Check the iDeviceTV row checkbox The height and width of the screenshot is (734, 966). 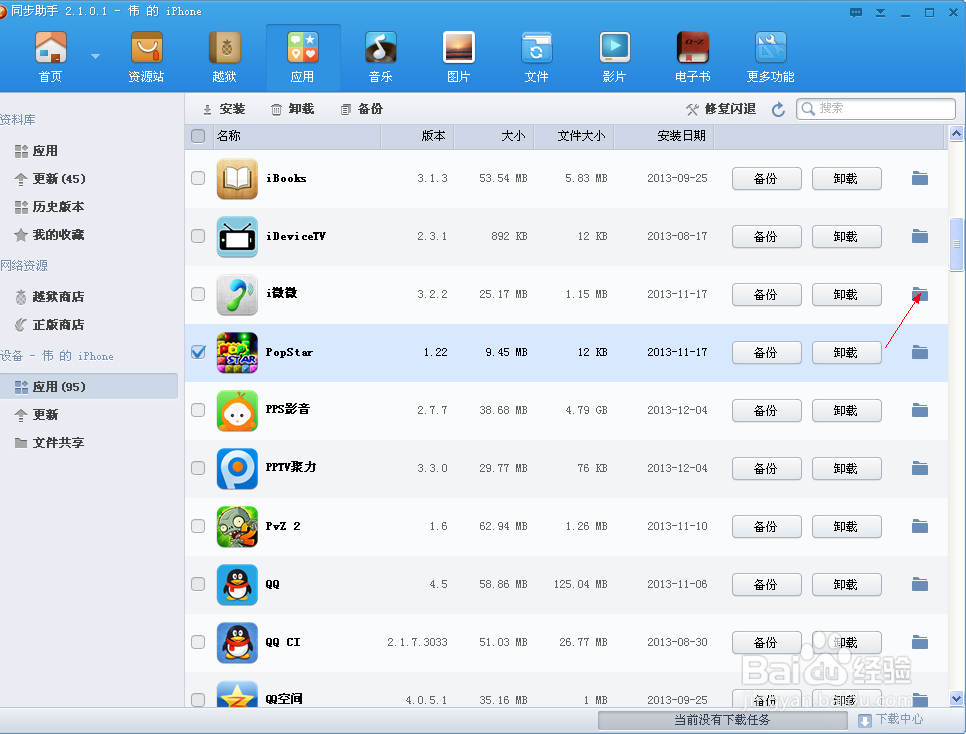pos(198,236)
